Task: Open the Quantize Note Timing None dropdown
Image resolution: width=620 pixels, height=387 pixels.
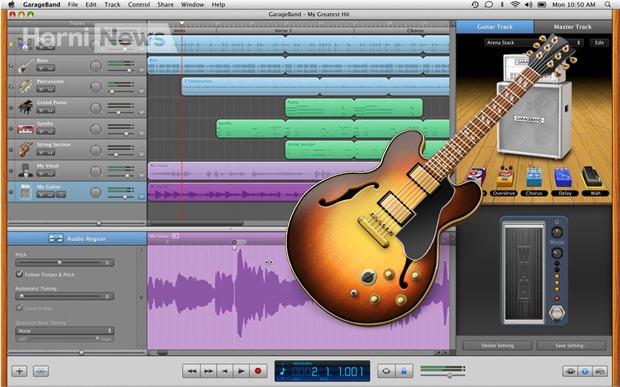Action: pos(65,330)
